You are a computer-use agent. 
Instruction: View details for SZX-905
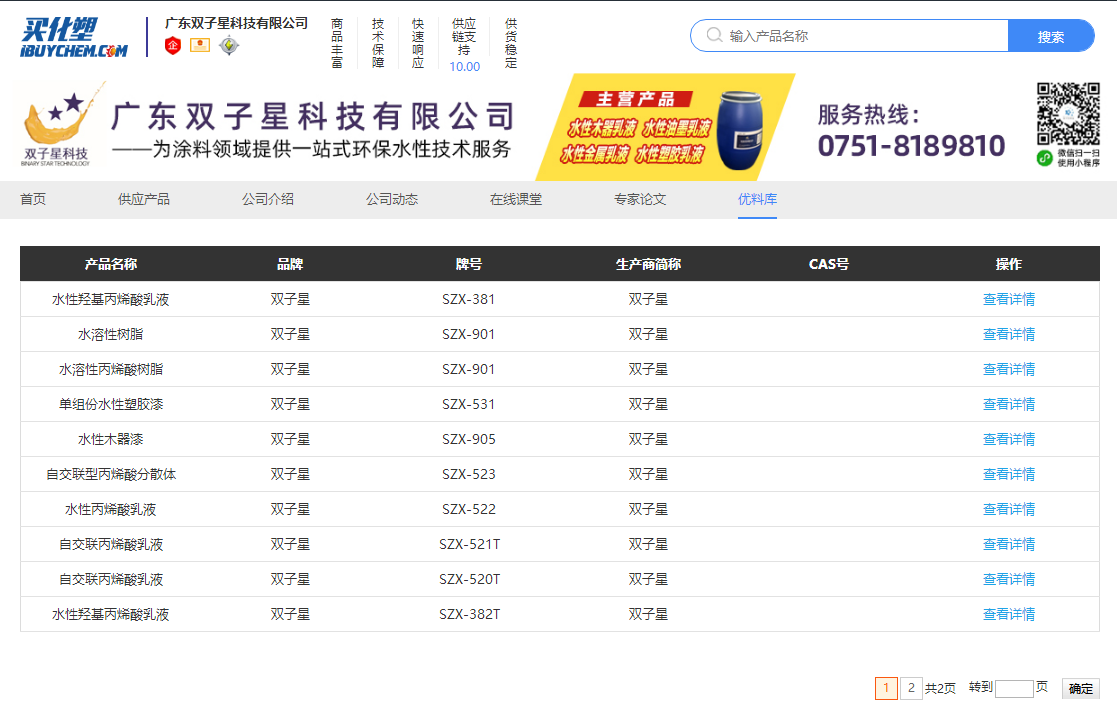(1009, 439)
